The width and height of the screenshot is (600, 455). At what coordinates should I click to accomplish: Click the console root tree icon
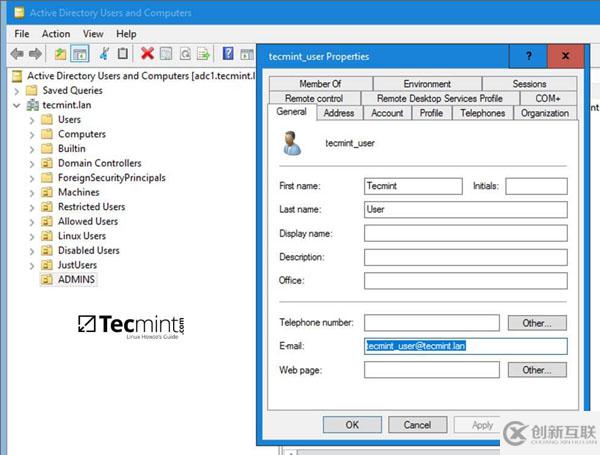coord(17,76)
